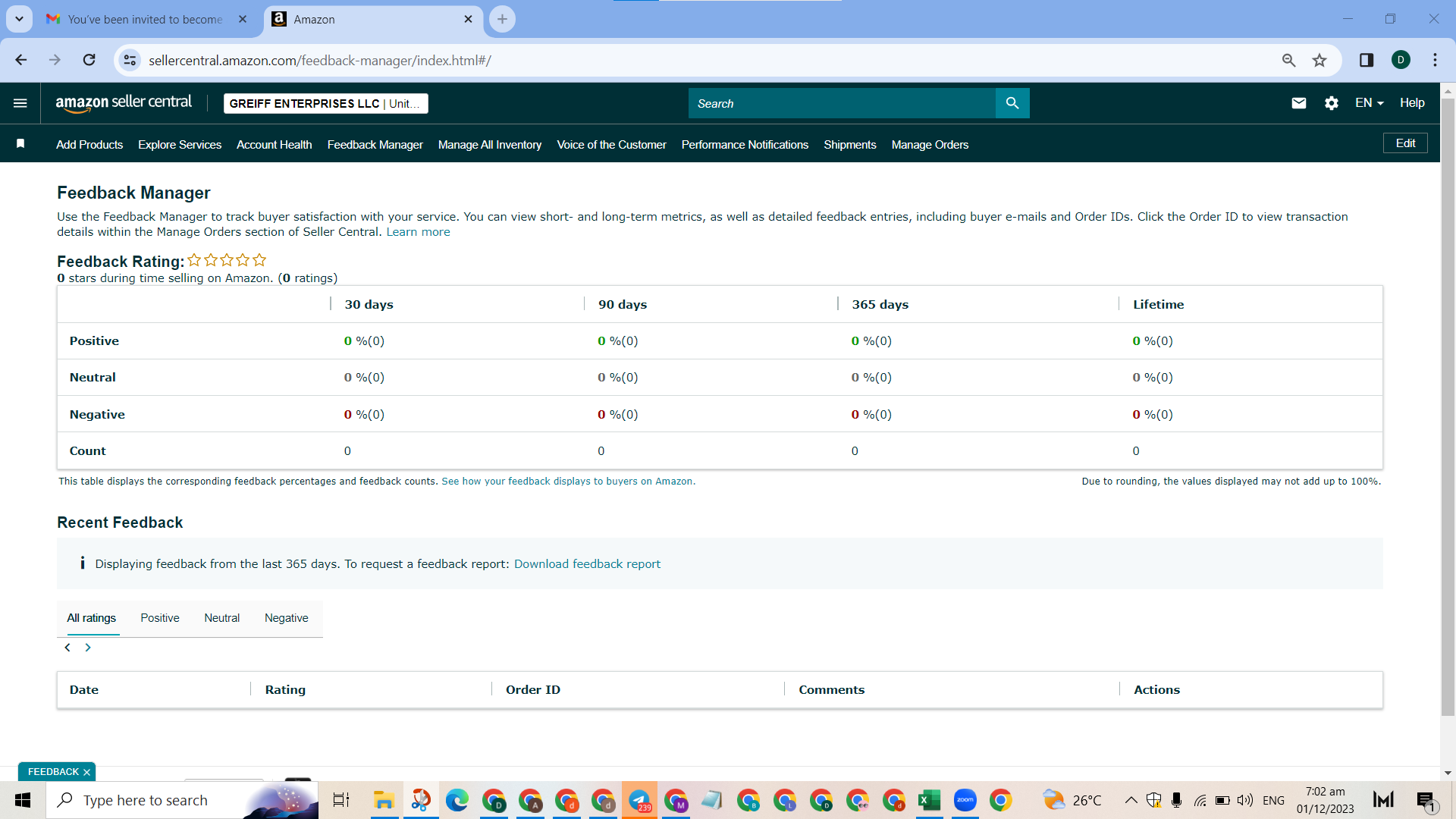Open the Chrome side panel
The width and height of the screenshot is (1456, 819).
pyautogui.click(x=1367, y=60)
